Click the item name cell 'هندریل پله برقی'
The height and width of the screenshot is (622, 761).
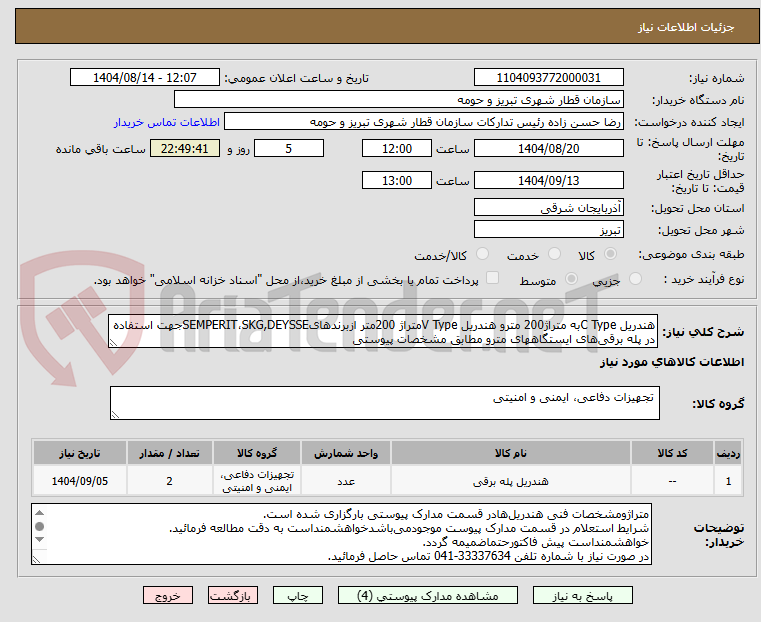511,481
